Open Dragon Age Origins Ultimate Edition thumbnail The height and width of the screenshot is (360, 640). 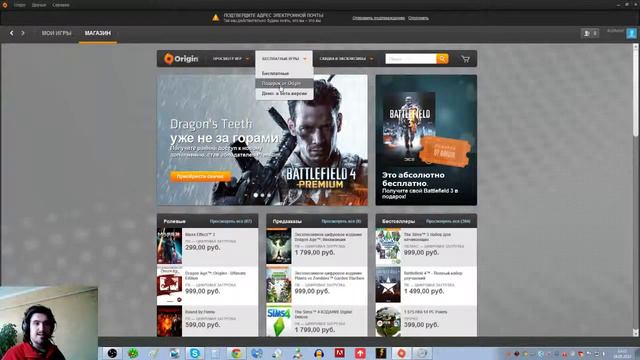point(169,285)
